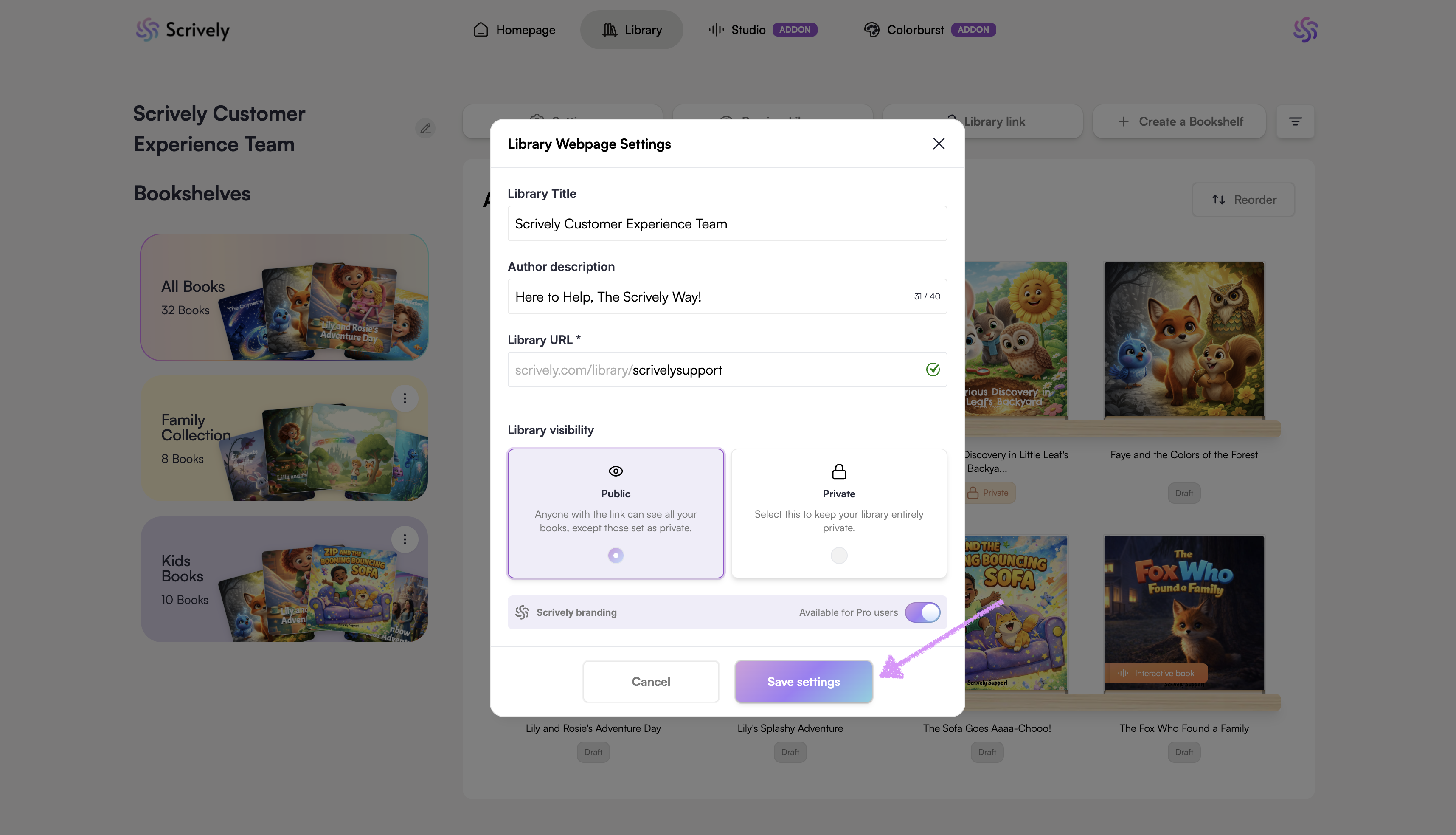Click the green URL valid checkmark icon
The image size is (1456, 835).
tap(932, 370)
